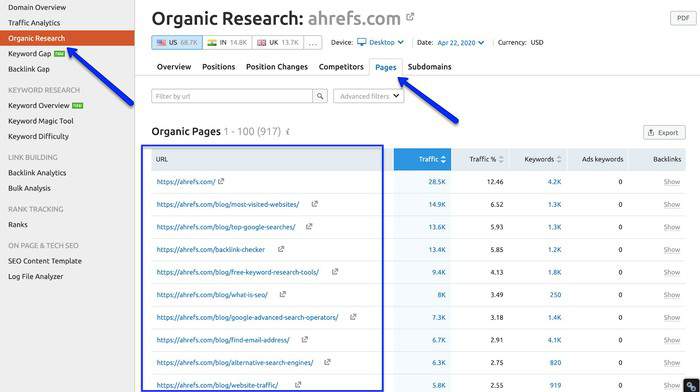Screen dimensions: 700x392
Task: Sort by the Traffic column header
Action: tap(422, 159)
